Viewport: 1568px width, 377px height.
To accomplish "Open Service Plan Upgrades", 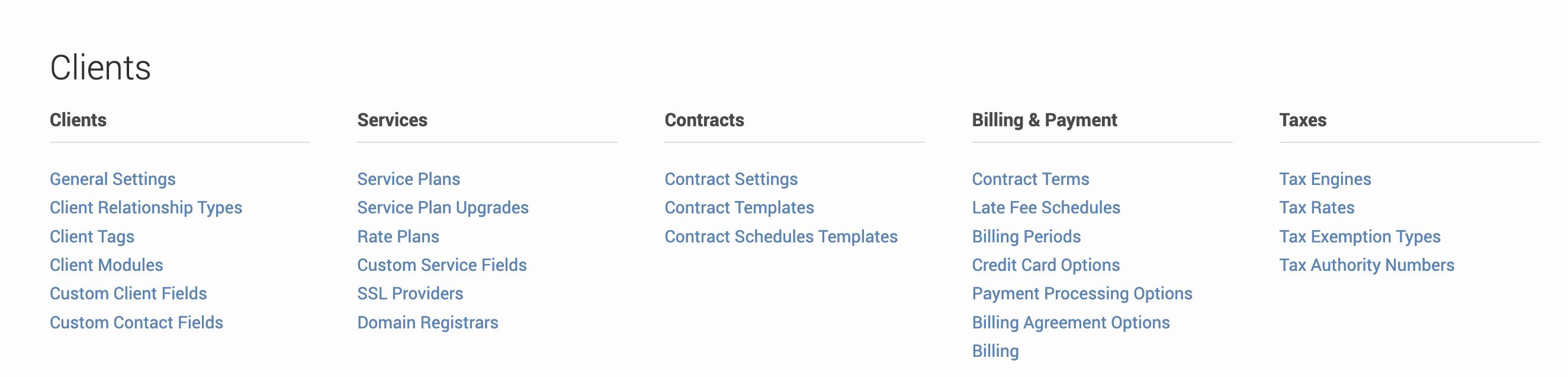I will pyautogui.click(x=442, y=207).
